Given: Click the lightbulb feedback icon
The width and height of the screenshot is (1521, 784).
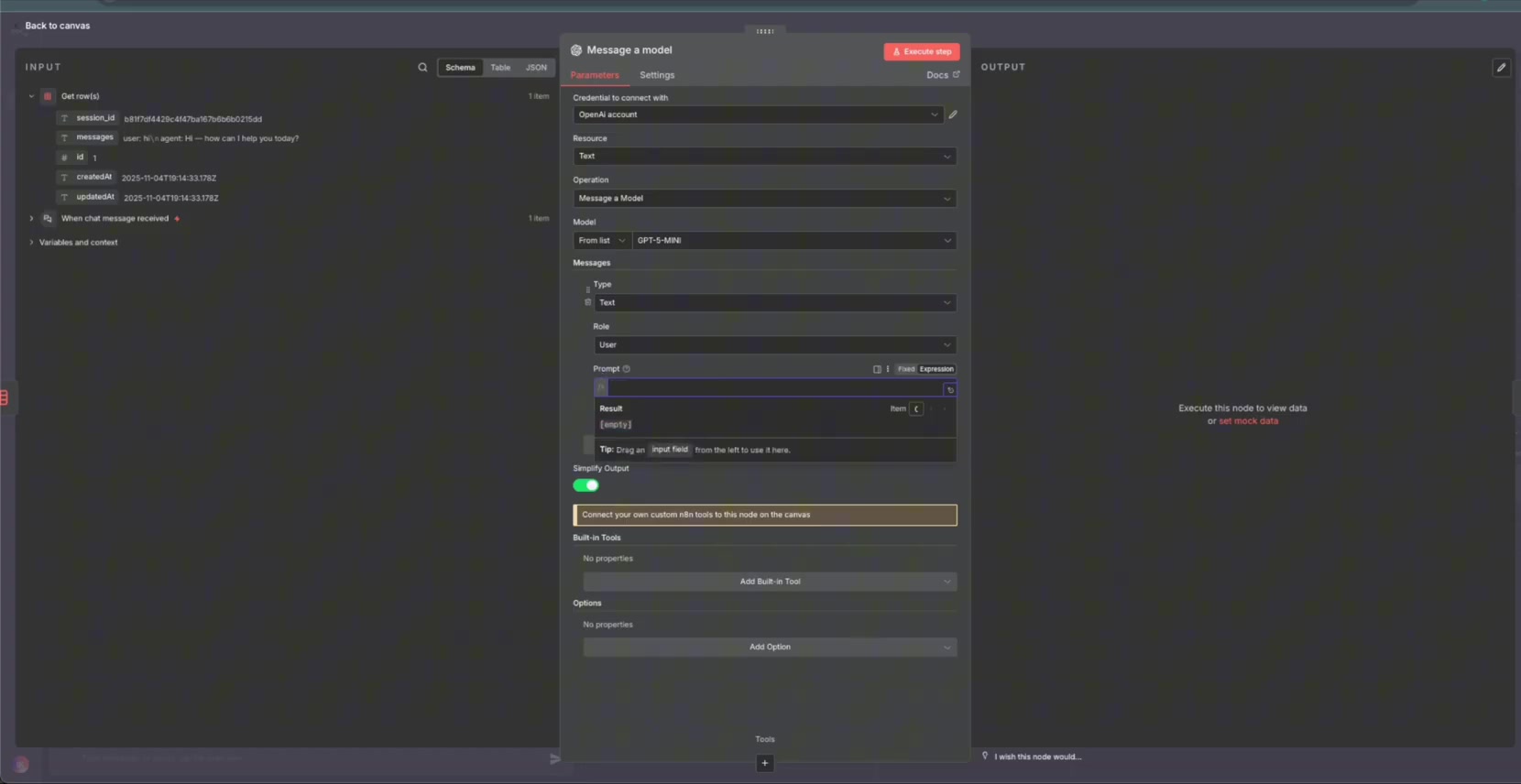Looking at the screenshot, I should [x=985, y=757].
